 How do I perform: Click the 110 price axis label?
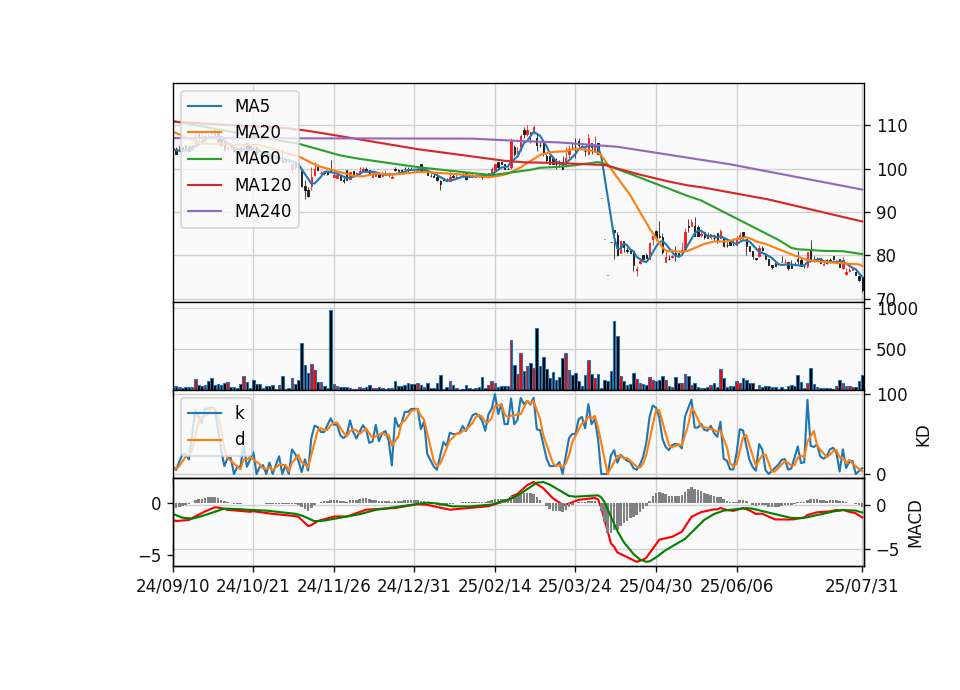coord(892,126)
